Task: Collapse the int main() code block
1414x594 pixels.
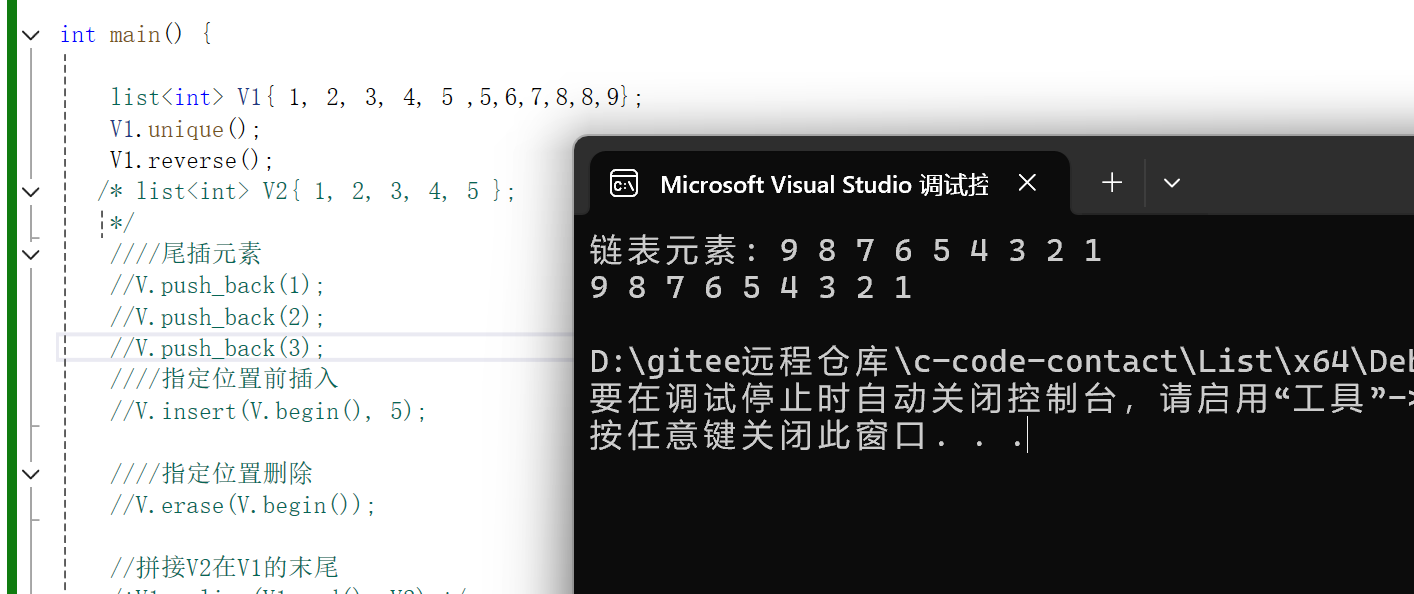Action: [x=31, y=34]
